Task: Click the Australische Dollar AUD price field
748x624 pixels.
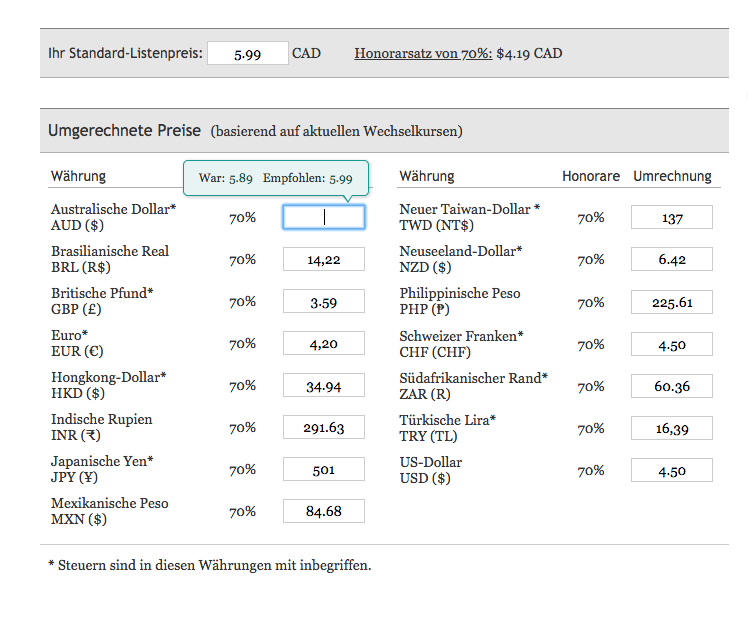Action: 323,217
